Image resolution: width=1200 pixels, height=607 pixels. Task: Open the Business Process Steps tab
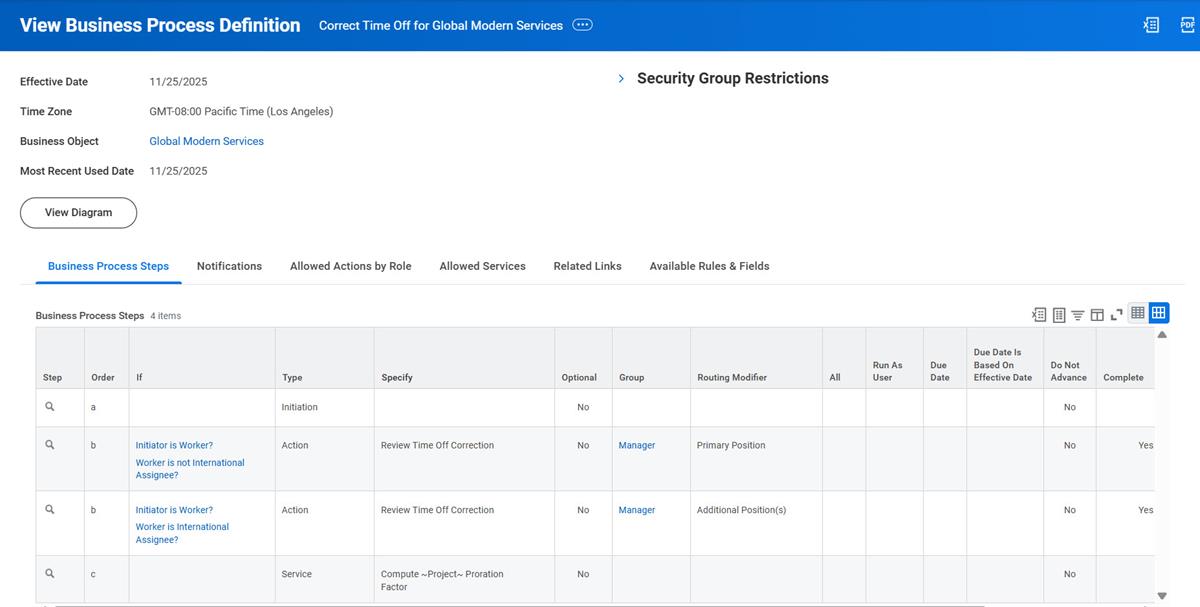(108, 266)
